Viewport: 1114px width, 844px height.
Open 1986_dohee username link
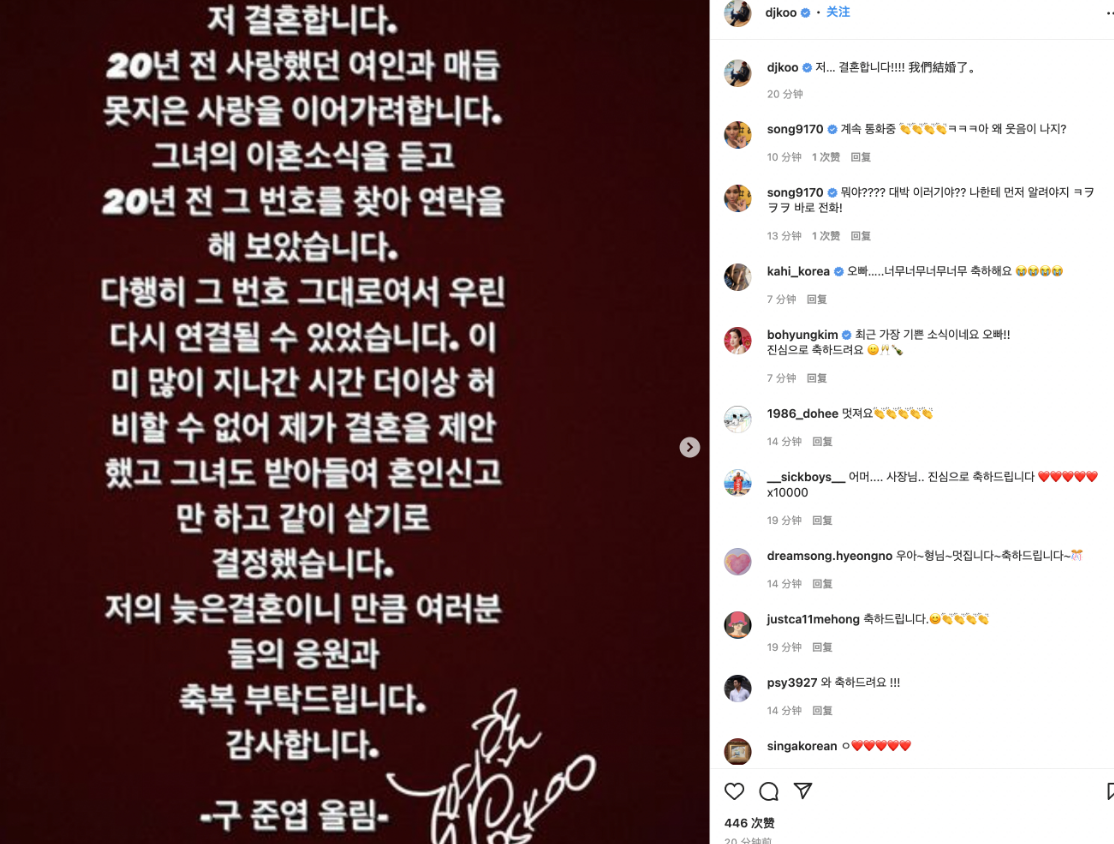tap(802, 413)
